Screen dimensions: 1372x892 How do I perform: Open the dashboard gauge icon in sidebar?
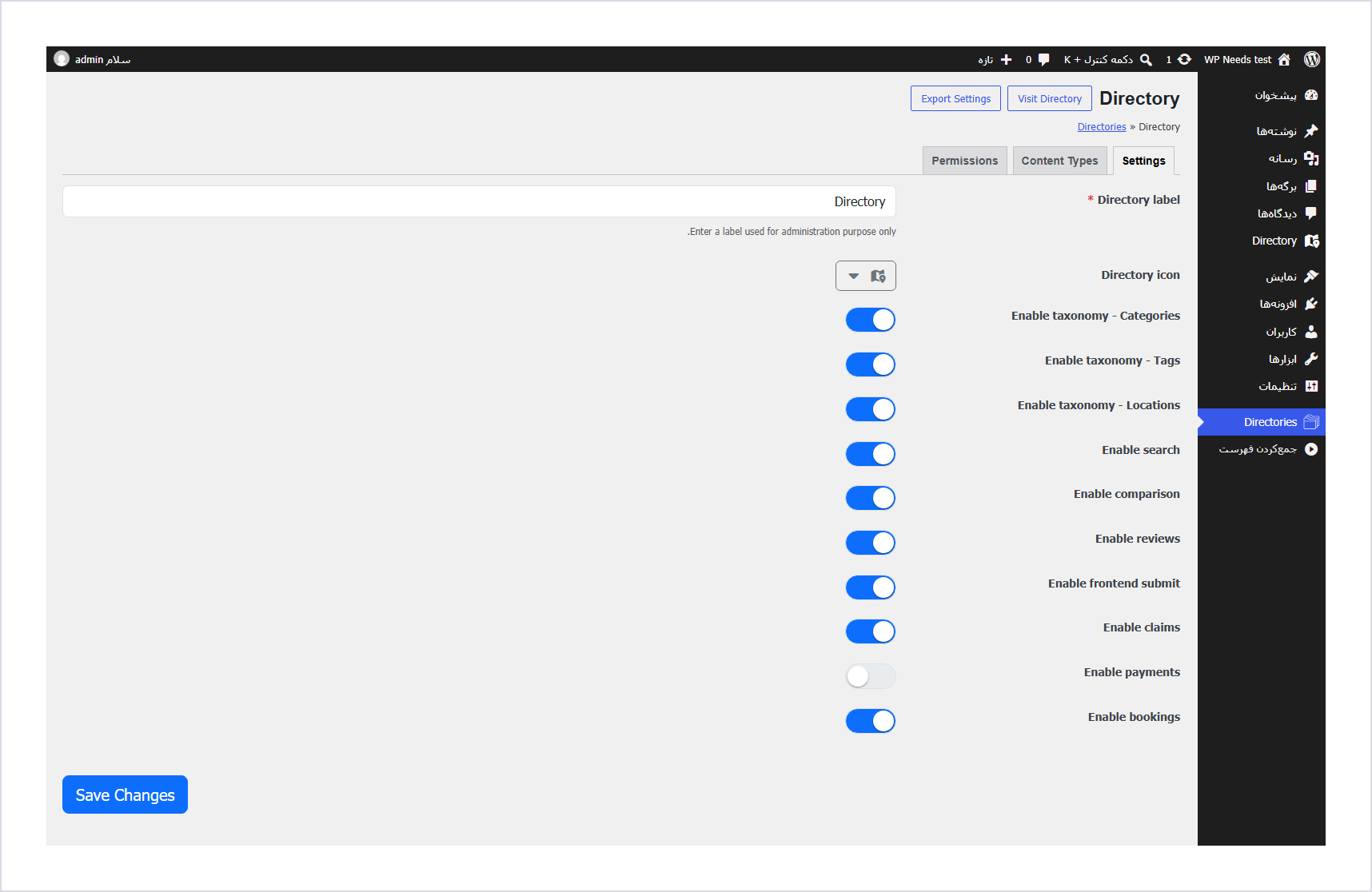[1311, 95]
